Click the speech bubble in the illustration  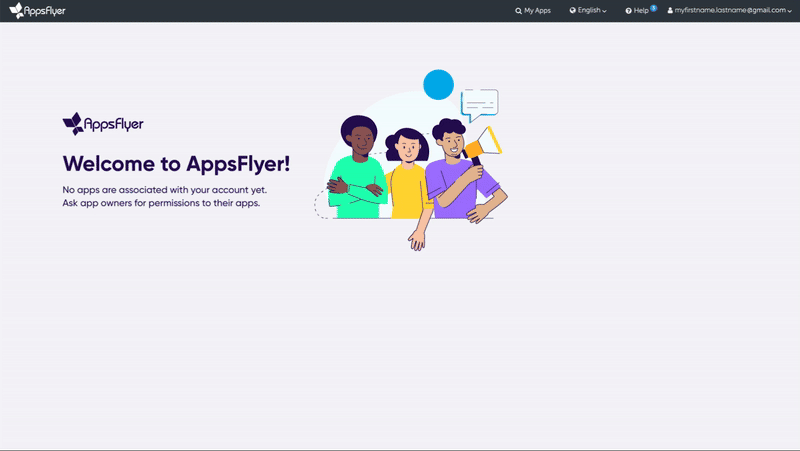tap(479, 102)
